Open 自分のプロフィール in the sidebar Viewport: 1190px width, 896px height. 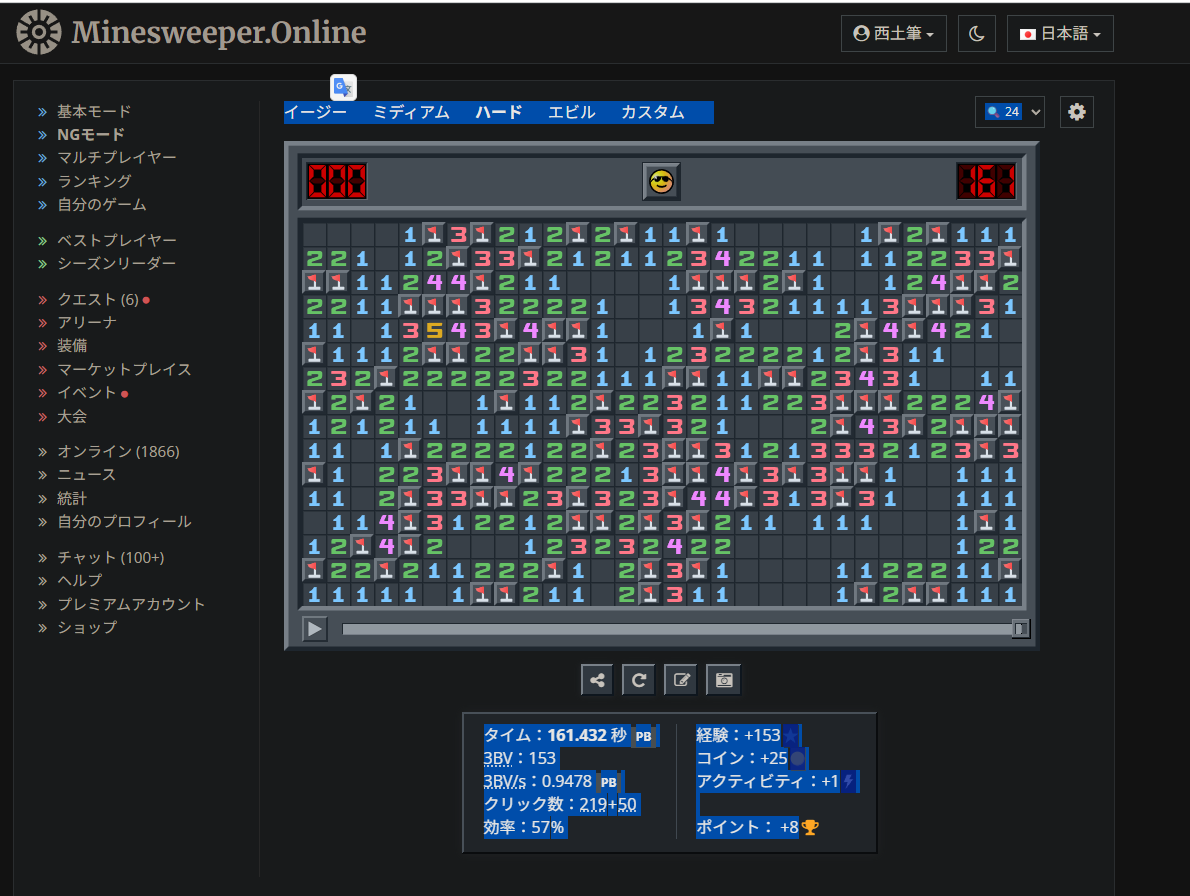[124, 521]
